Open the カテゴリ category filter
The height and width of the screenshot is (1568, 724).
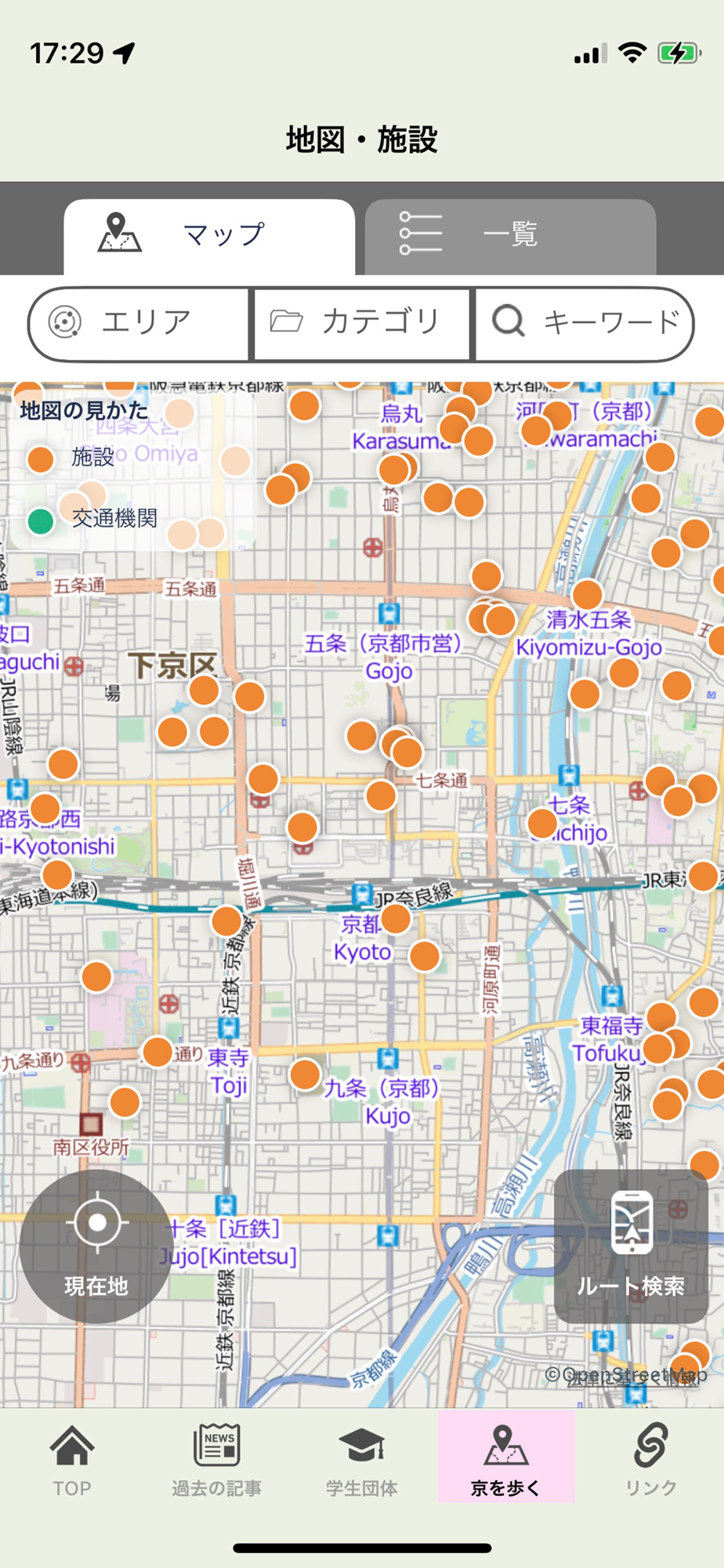coord(362,323)
